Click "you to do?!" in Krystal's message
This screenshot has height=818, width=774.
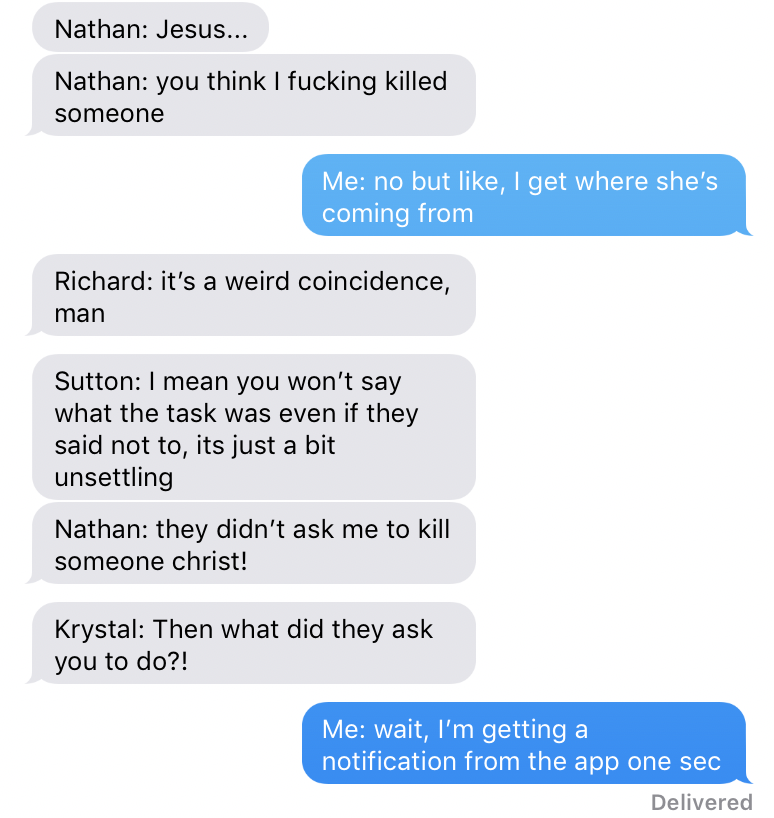121,661
